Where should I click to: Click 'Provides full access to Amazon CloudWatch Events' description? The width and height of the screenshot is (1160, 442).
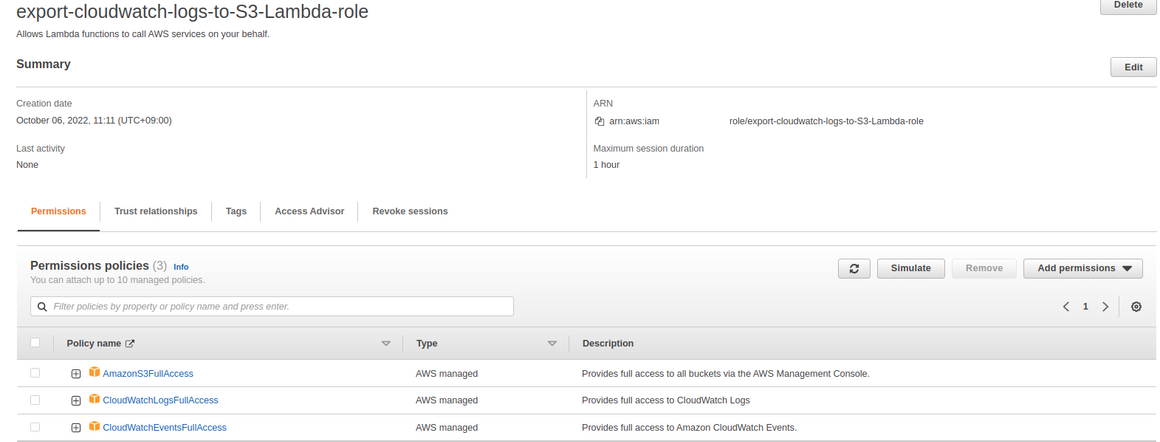click(689, 428)
